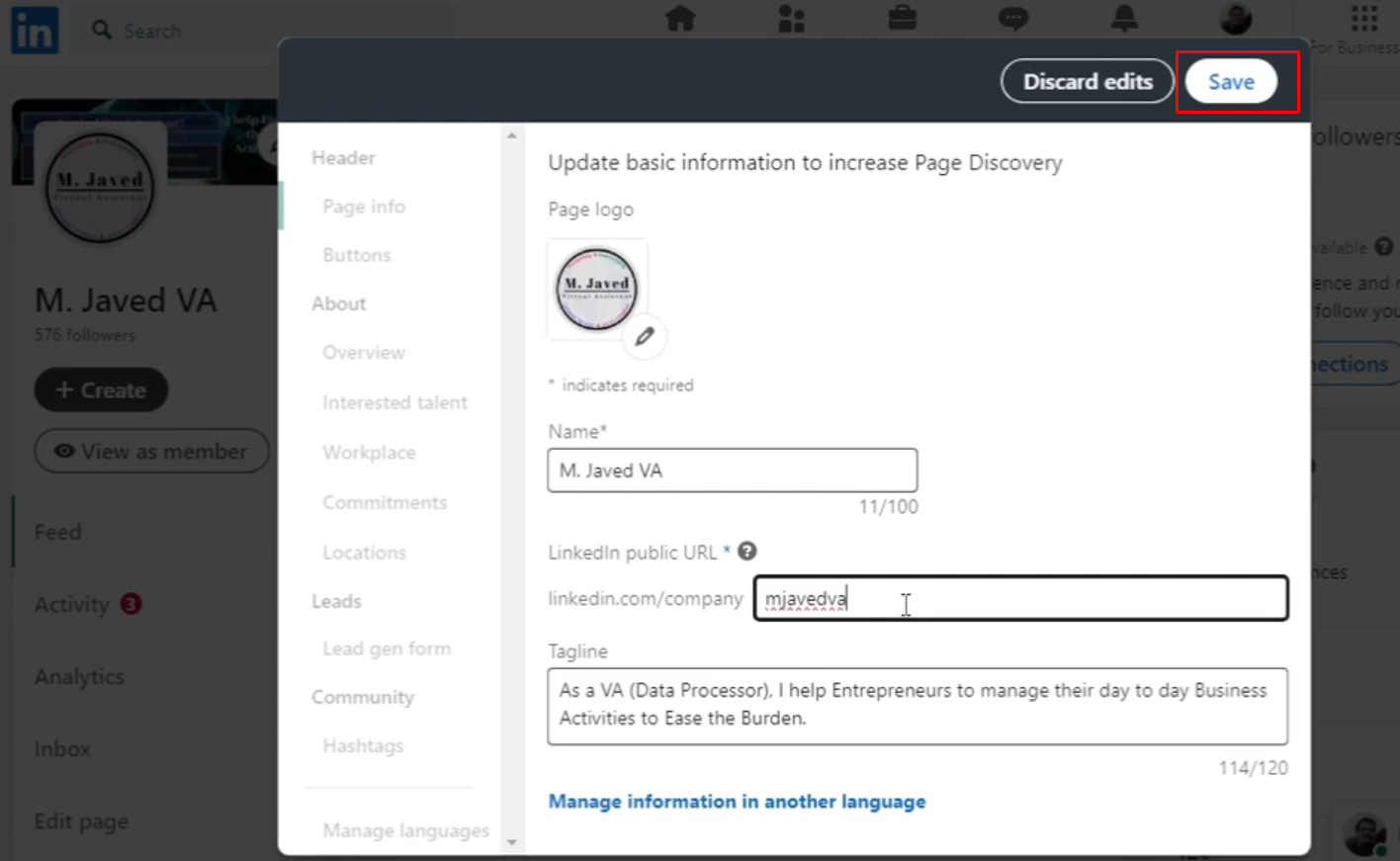
Task: Open Edit page in the admin menu
Action: [81, 821]
